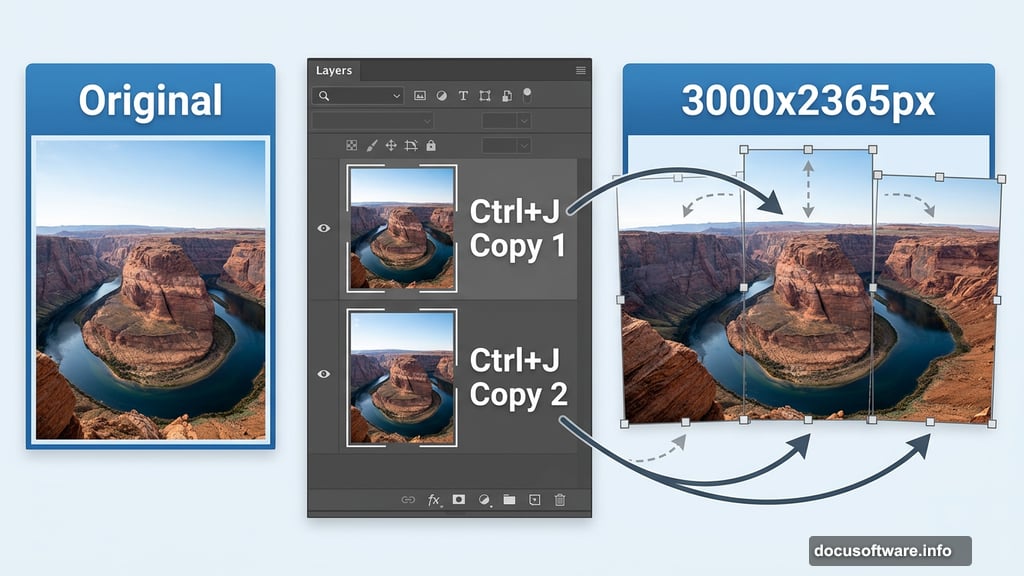Open the Layers panel menu
Image resolution: width=1024 pixels, height=576 pixels.
580,70
